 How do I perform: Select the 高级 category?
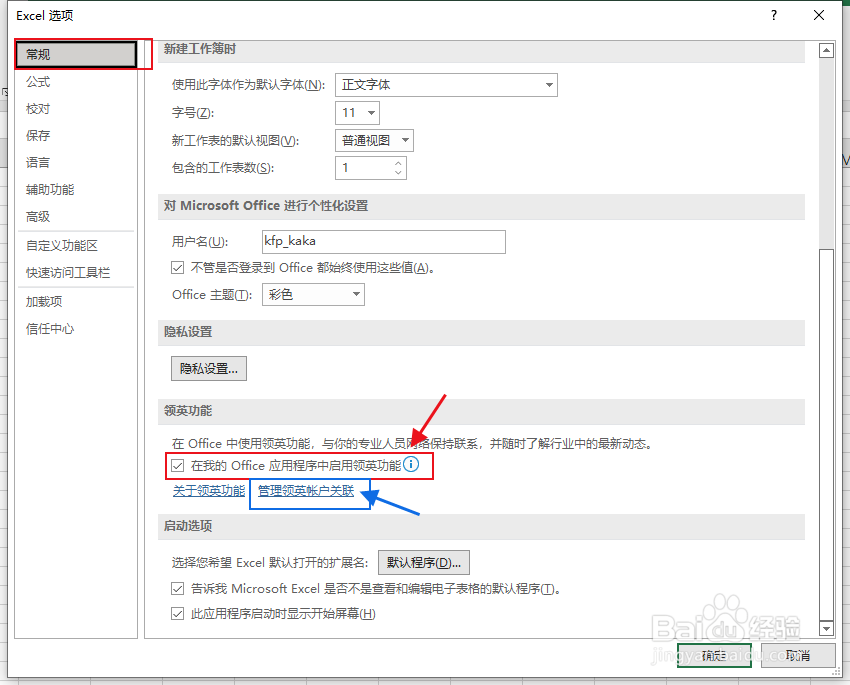click(38, 217)
